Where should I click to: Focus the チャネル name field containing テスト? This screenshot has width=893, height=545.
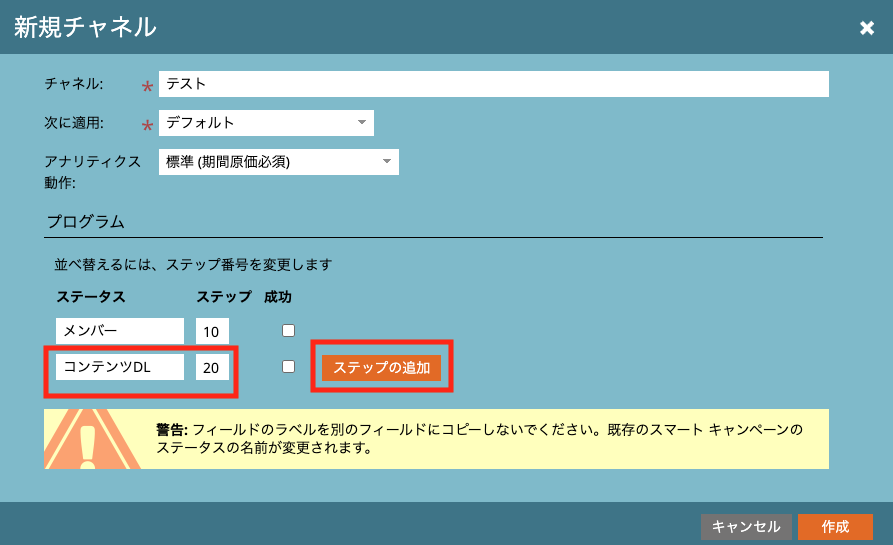493,84
